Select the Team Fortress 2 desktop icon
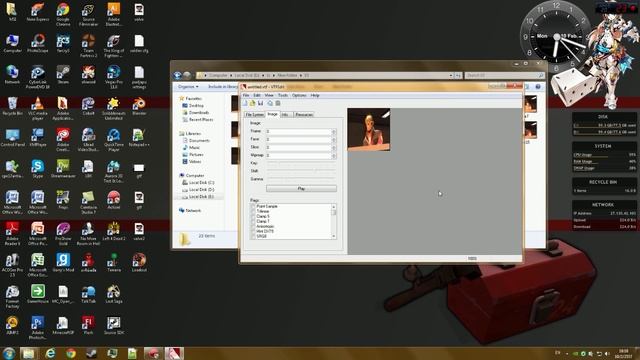This screenshot has width=640, height=360. click(88, 45)
